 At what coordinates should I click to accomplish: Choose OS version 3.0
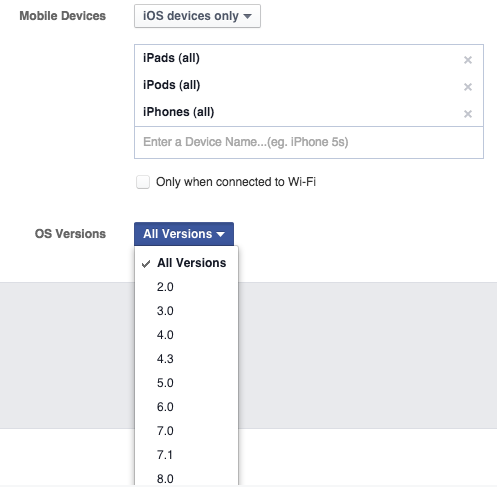[x=187, y=311]
